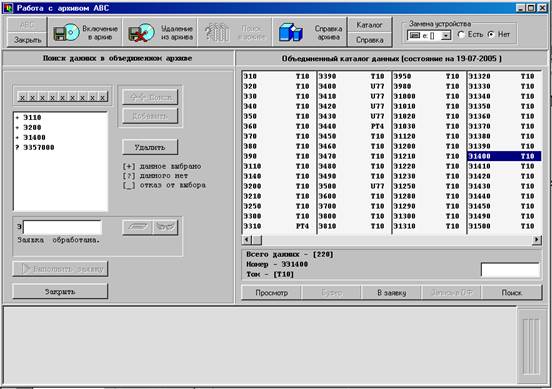Select catalog row Э310 PT4
This screenshot has height=389, width=552.
pyautogui.click(x=279, y=226)
